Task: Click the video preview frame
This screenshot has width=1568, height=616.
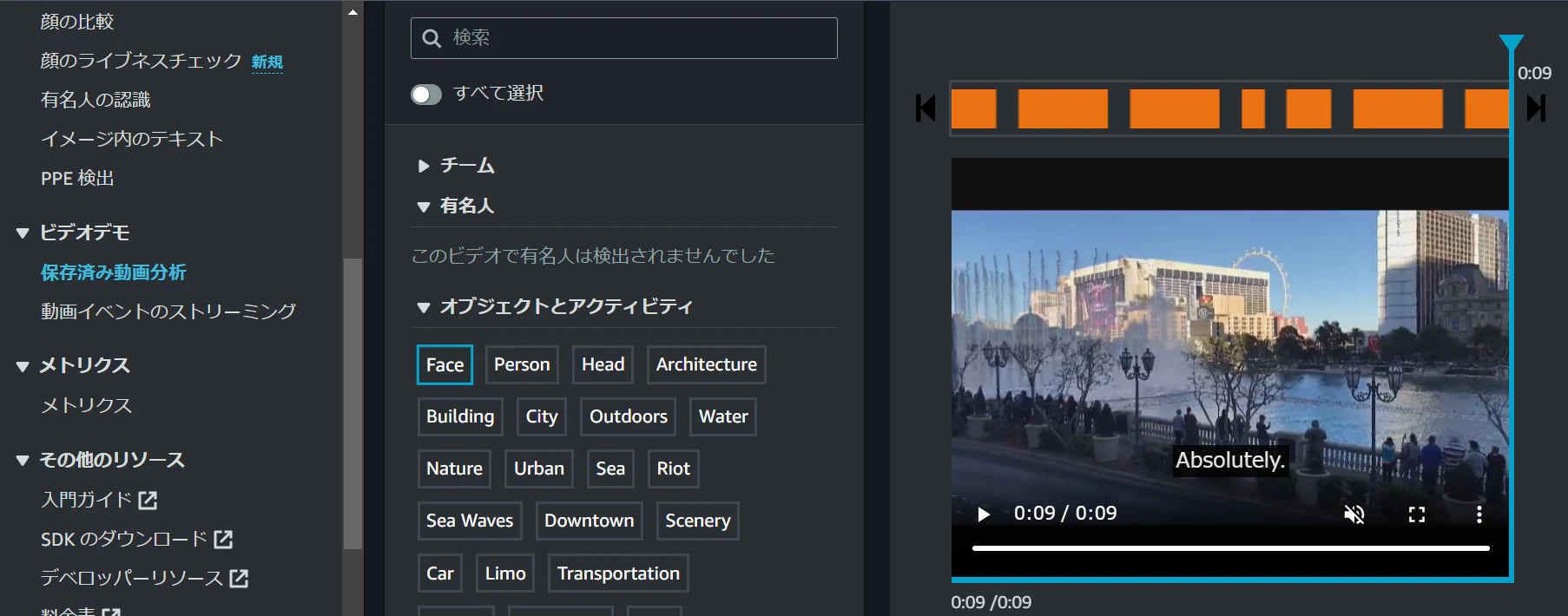Action: (x=1230, y=369)
